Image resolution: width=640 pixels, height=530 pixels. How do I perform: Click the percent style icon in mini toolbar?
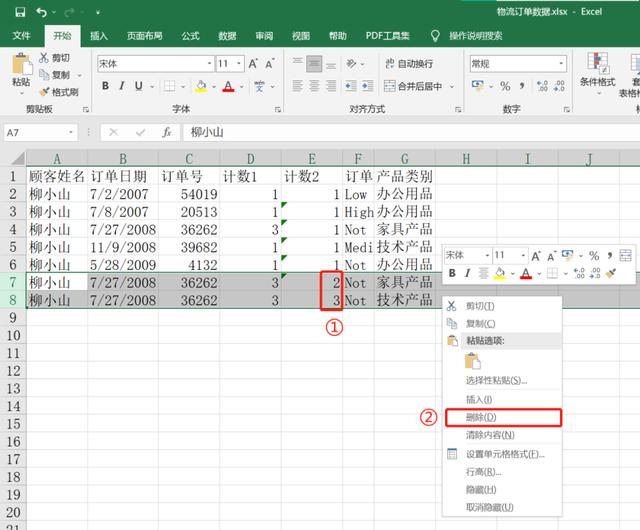coord(593,255)
